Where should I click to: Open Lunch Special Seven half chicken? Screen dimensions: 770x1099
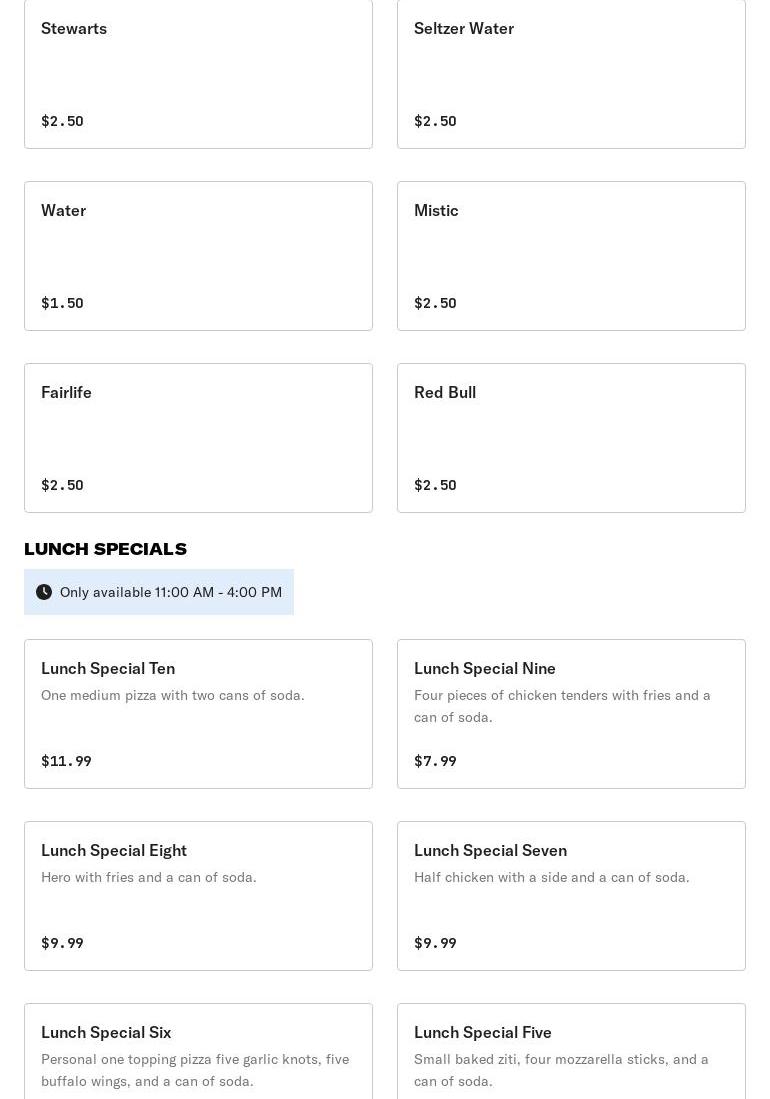tap(571, 896)
